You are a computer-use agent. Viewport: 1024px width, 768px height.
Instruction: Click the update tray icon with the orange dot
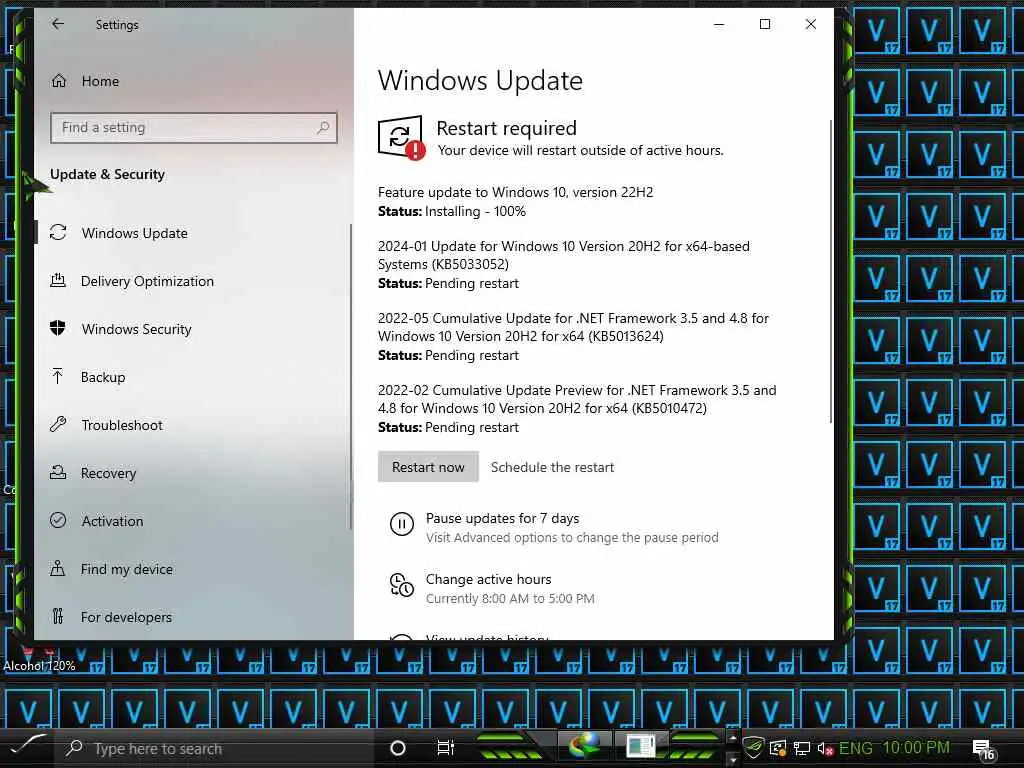[x=778, y=748]
